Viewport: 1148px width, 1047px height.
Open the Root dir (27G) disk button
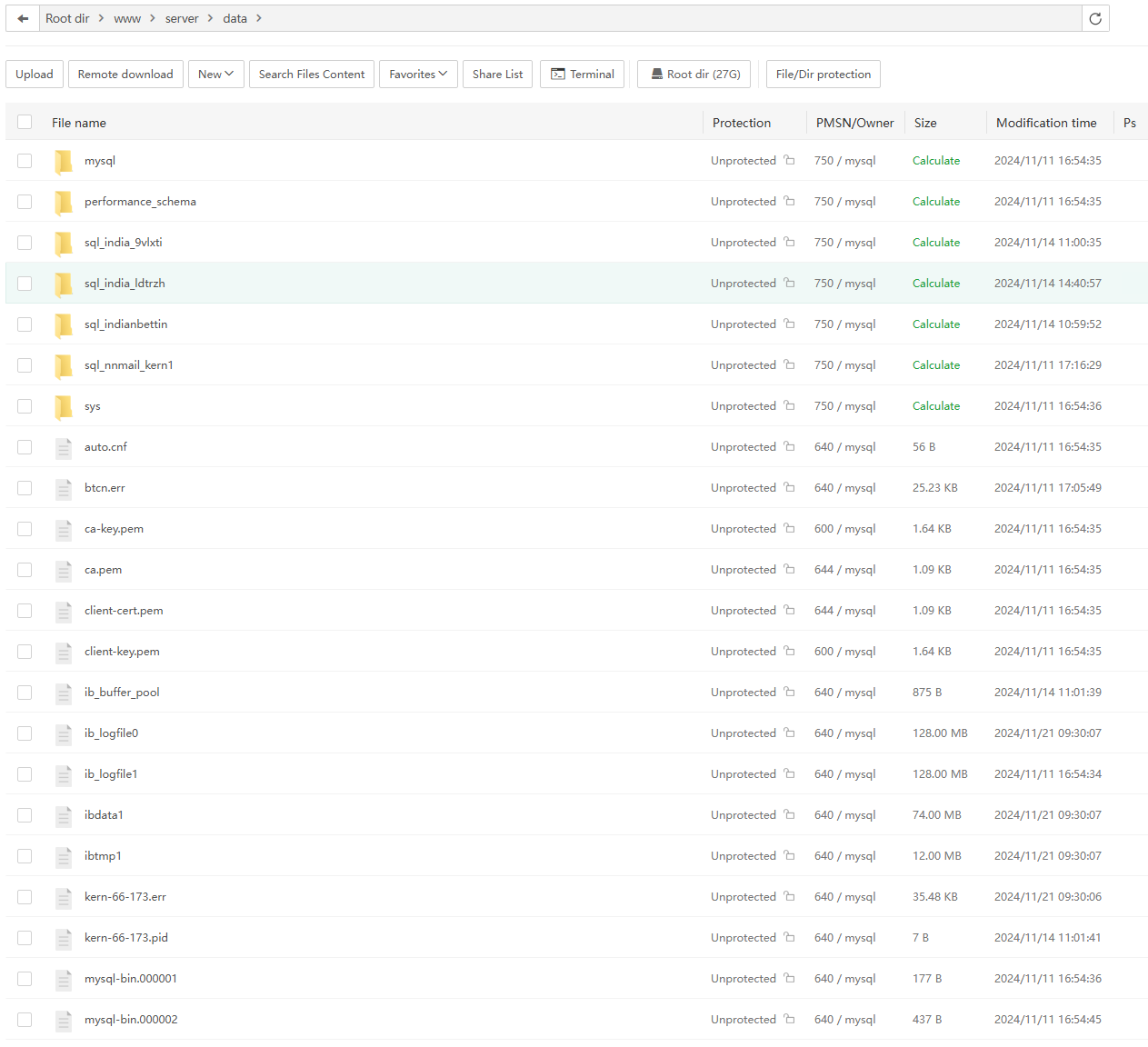click(x=694, y=75)
